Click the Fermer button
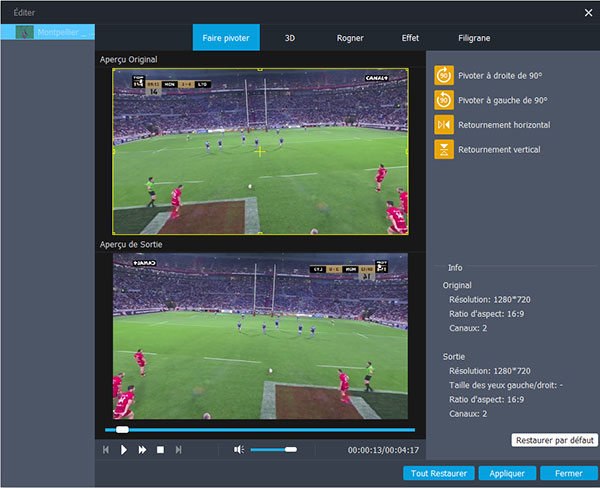The height and width of the screenshot is (488, 600). (568, 473)
